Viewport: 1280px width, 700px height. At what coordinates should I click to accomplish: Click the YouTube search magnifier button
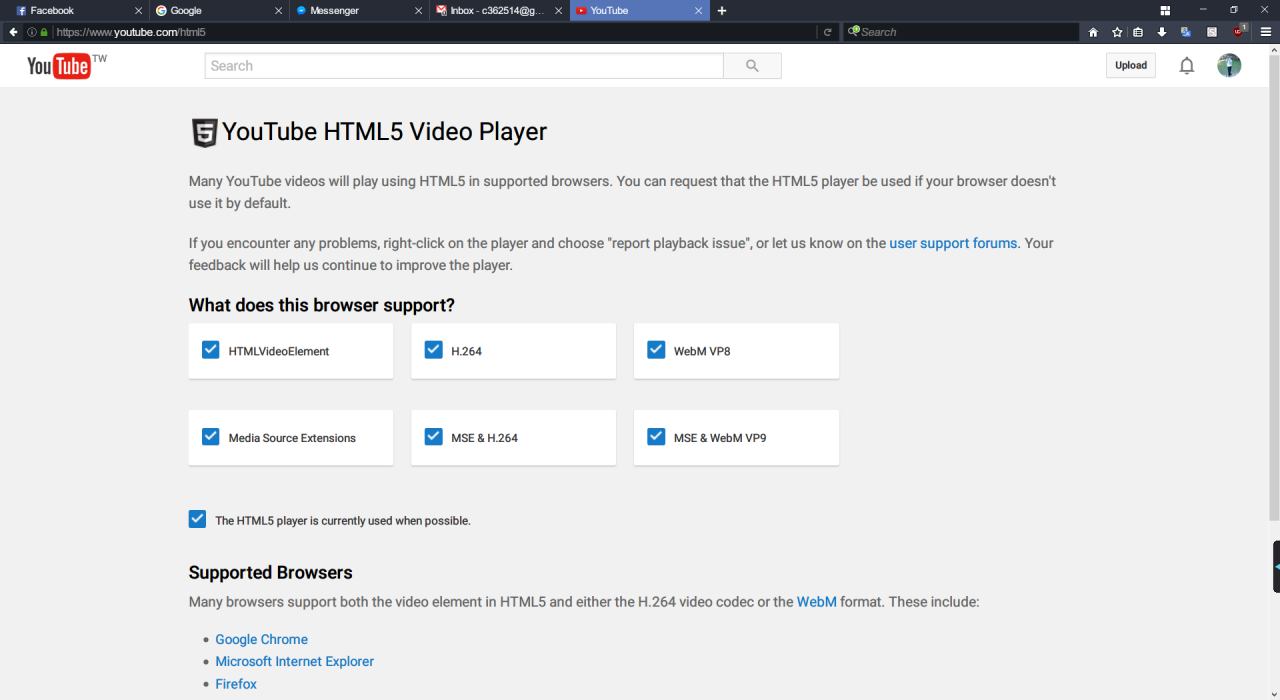coord(752,66)
